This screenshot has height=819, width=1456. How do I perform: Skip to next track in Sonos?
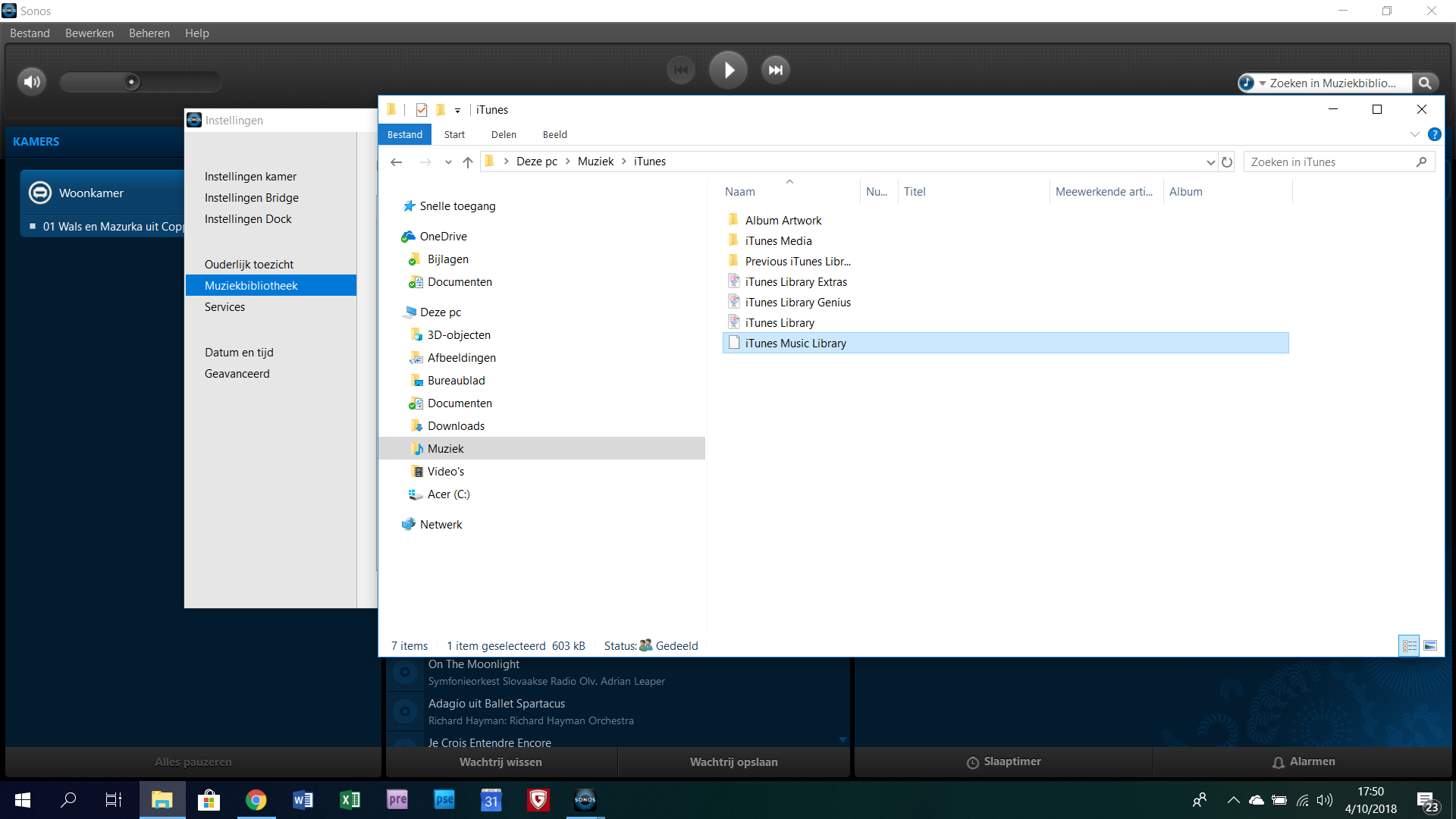click(x=775, y=71)
